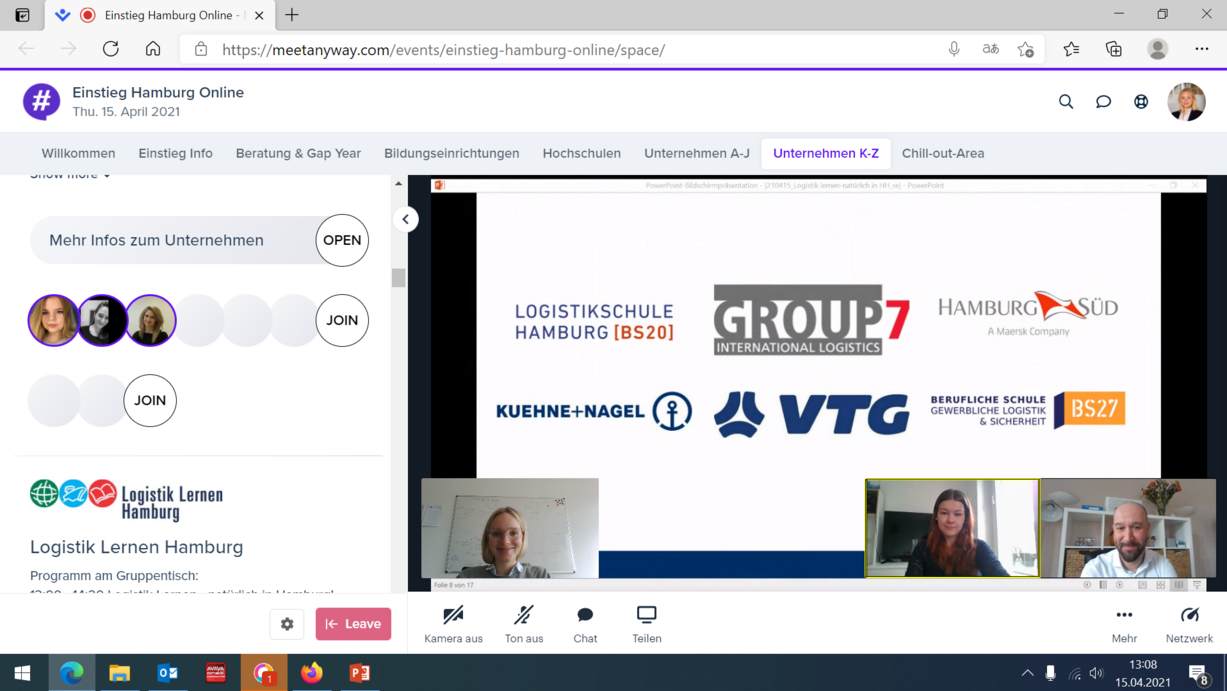The height and width of the screenshot is (691, 1227).
Task: Open browser Collections icon
Action: 1114,49
